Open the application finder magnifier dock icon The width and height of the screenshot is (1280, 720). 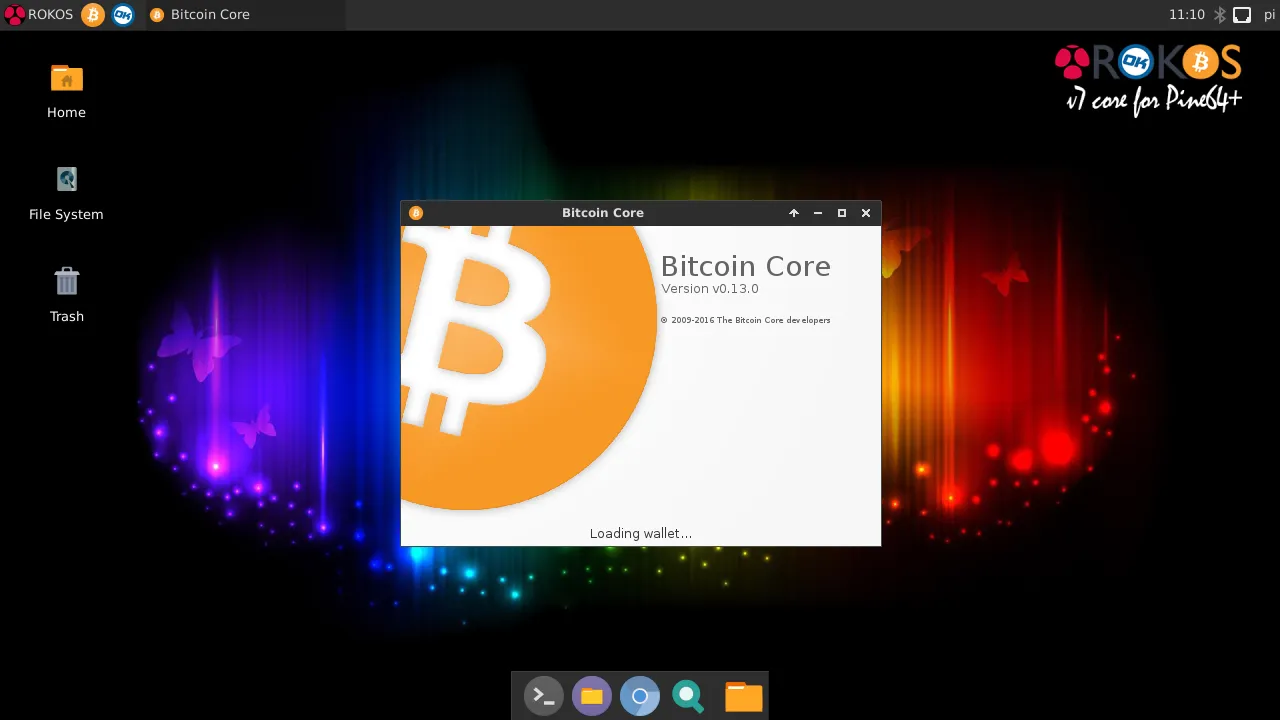click(x=688, y=696)
